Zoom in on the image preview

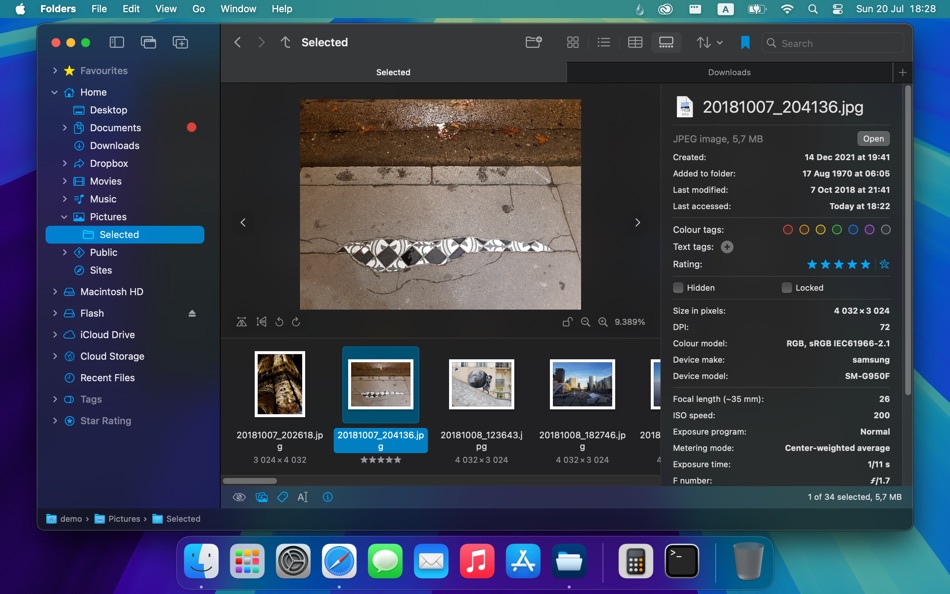[x=602, y=322]
